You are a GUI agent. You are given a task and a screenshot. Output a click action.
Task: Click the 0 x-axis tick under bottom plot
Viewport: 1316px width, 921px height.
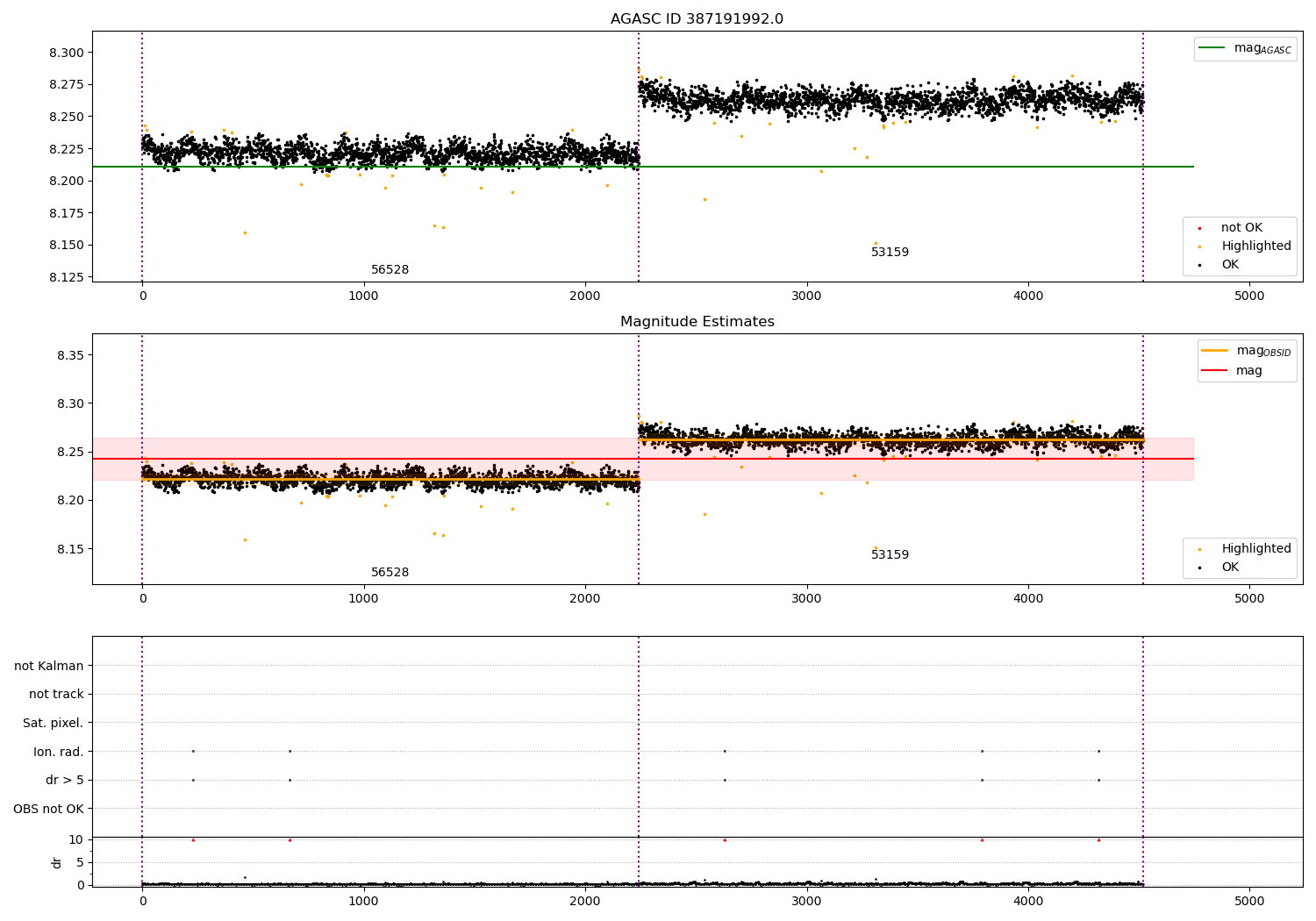pos(142,902)
